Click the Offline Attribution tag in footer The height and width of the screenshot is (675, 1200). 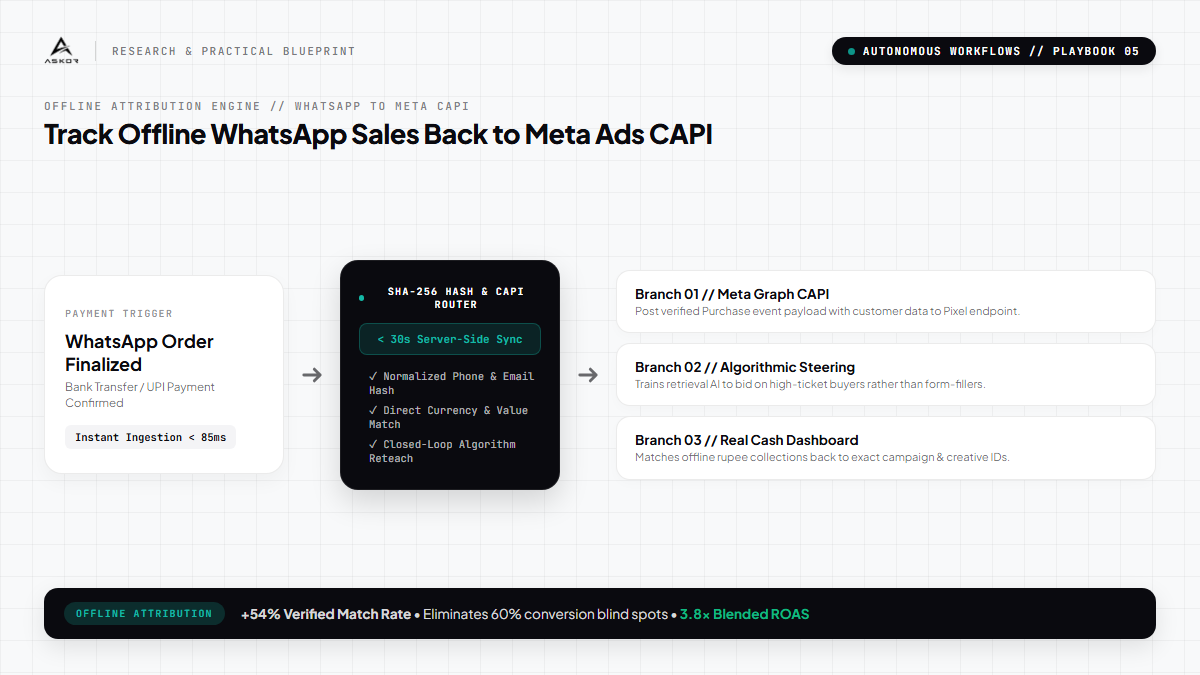[144, 614]
